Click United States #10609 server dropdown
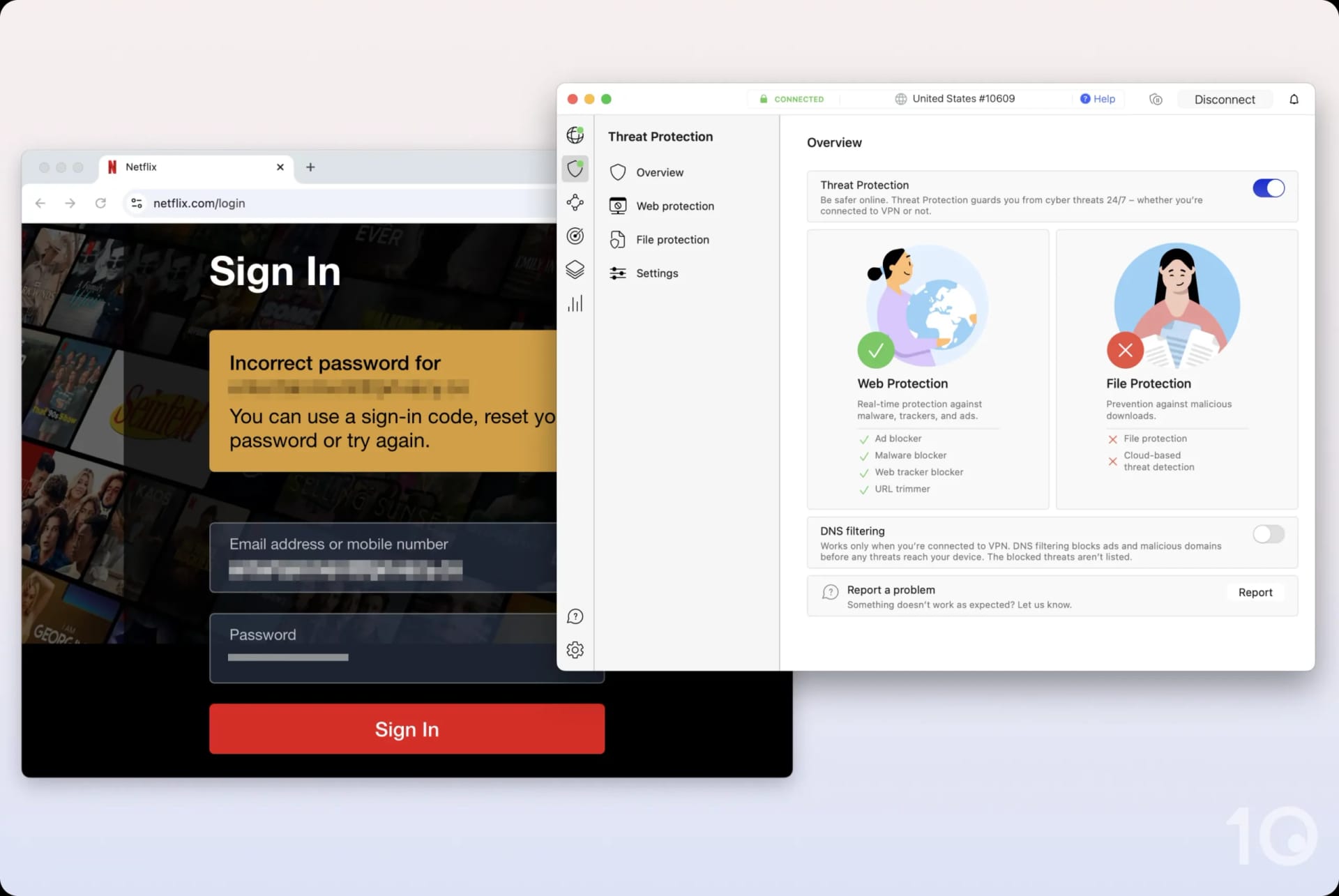 (955, 98)
